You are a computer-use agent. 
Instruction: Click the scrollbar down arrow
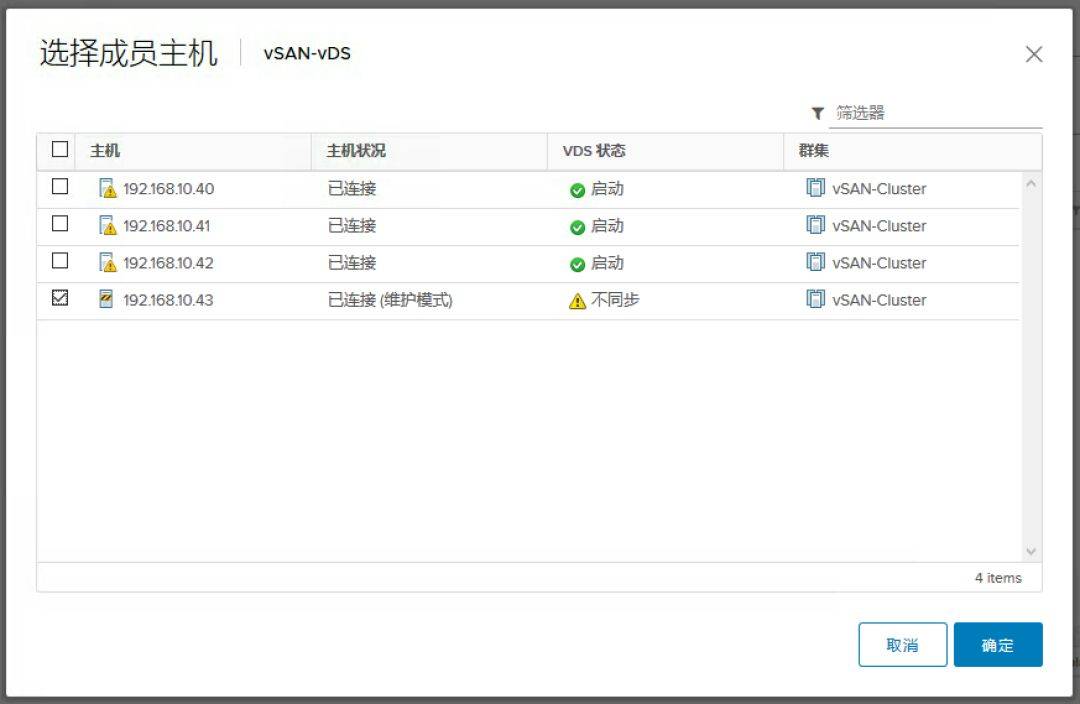(1031, 551)
